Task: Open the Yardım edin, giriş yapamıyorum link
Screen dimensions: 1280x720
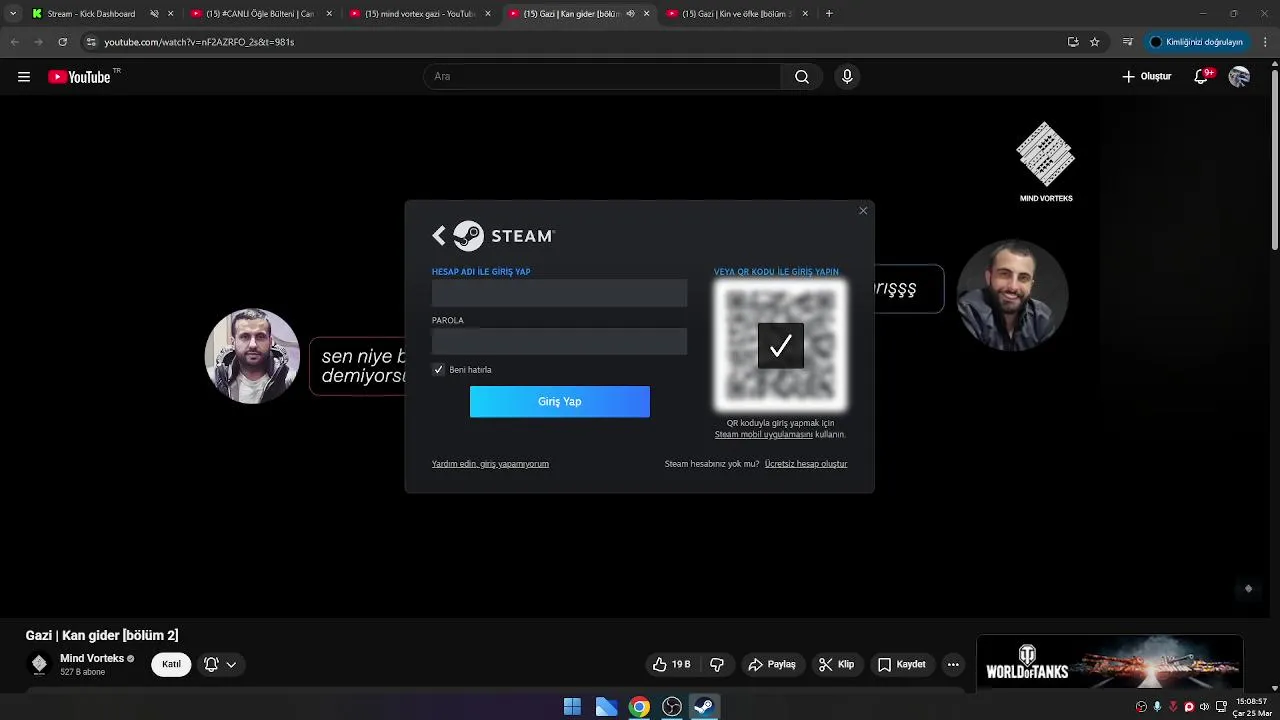Action: click(490, 464)
